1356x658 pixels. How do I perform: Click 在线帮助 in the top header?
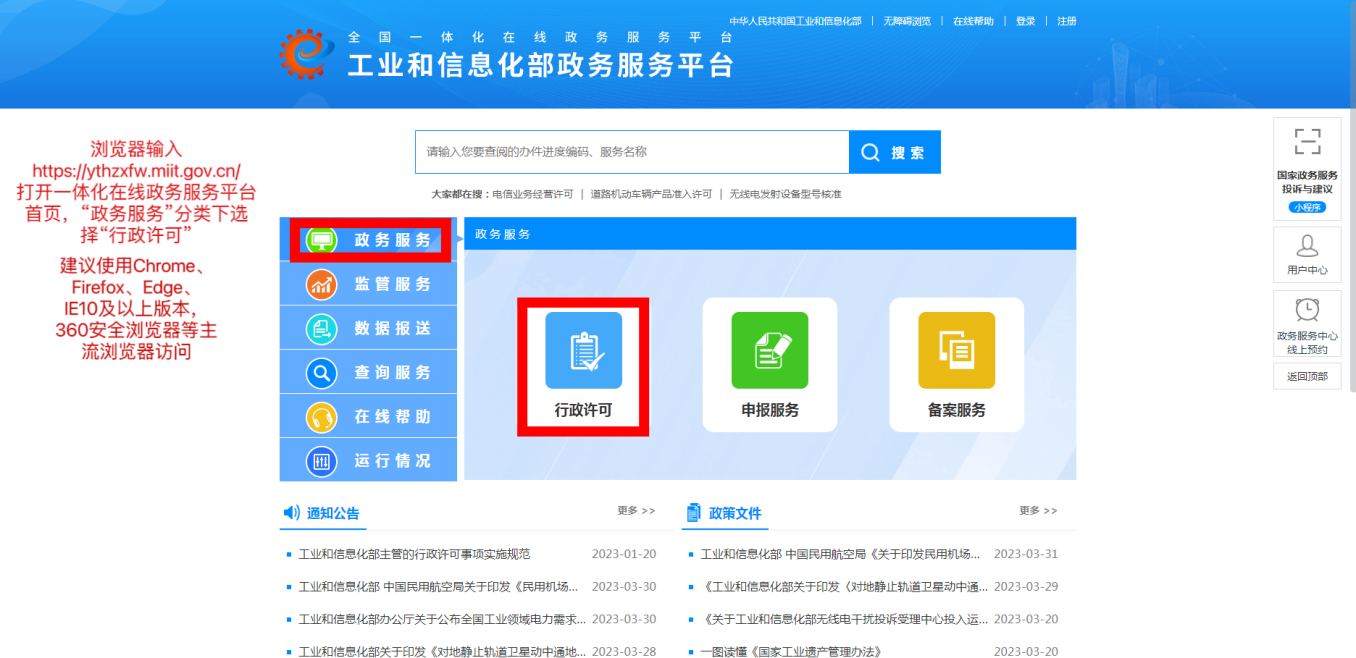[973, 21]
